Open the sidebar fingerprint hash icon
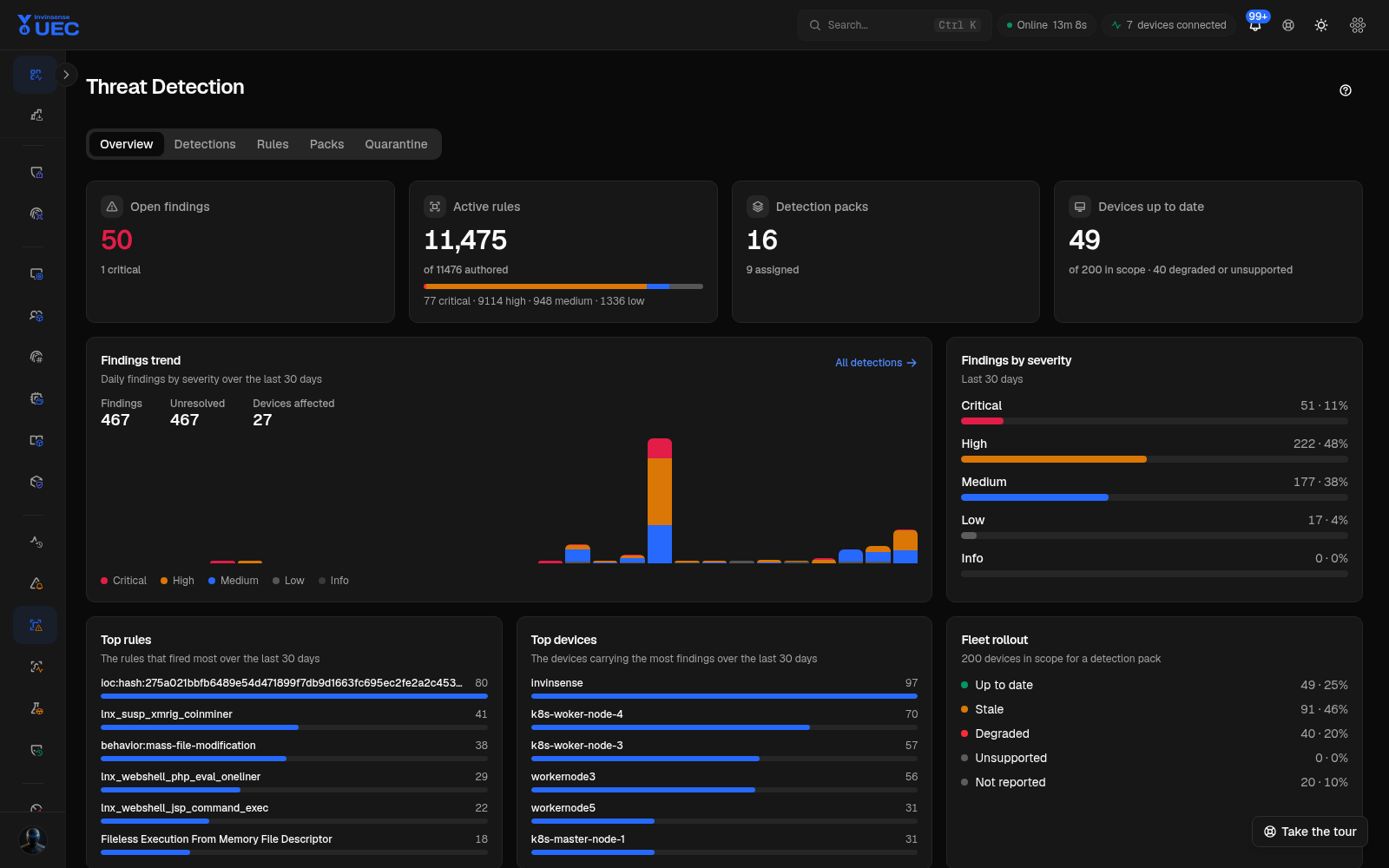The height and width of the screenshot is (868, 1389). [36, 357]
